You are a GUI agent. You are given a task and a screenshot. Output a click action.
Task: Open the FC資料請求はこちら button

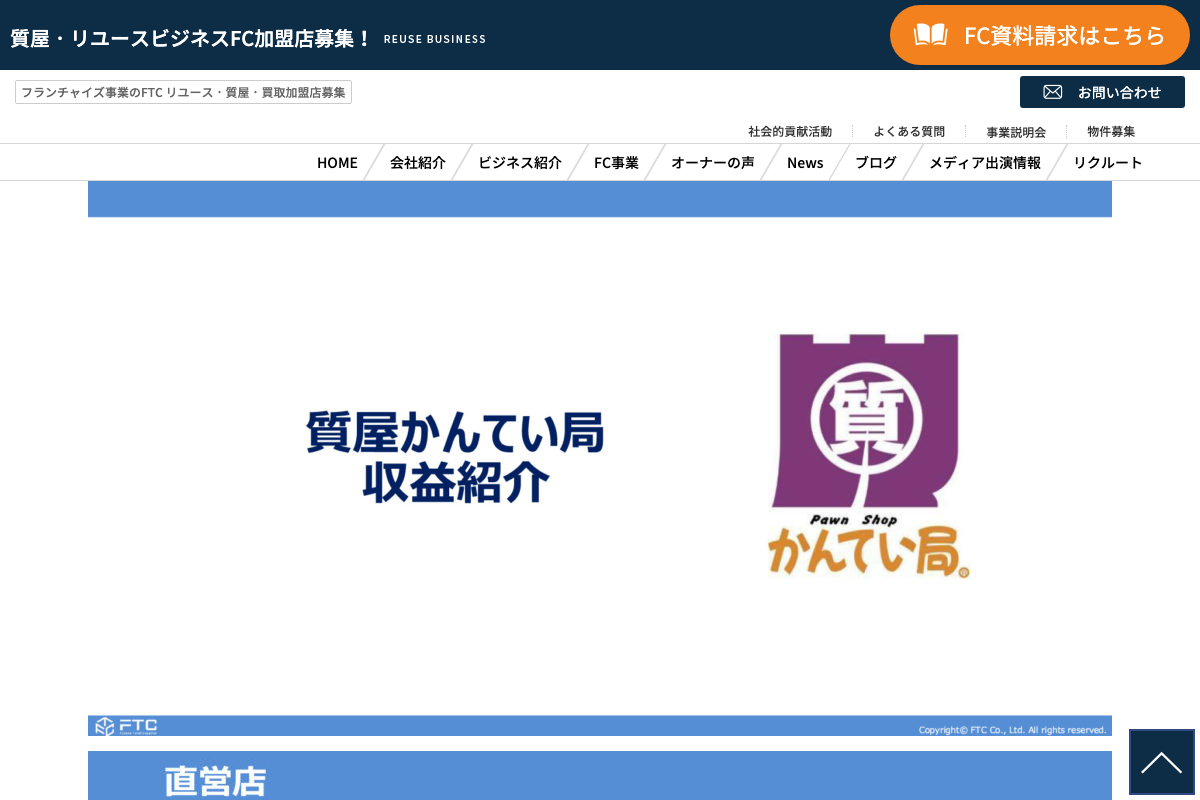pos(1040,35)
